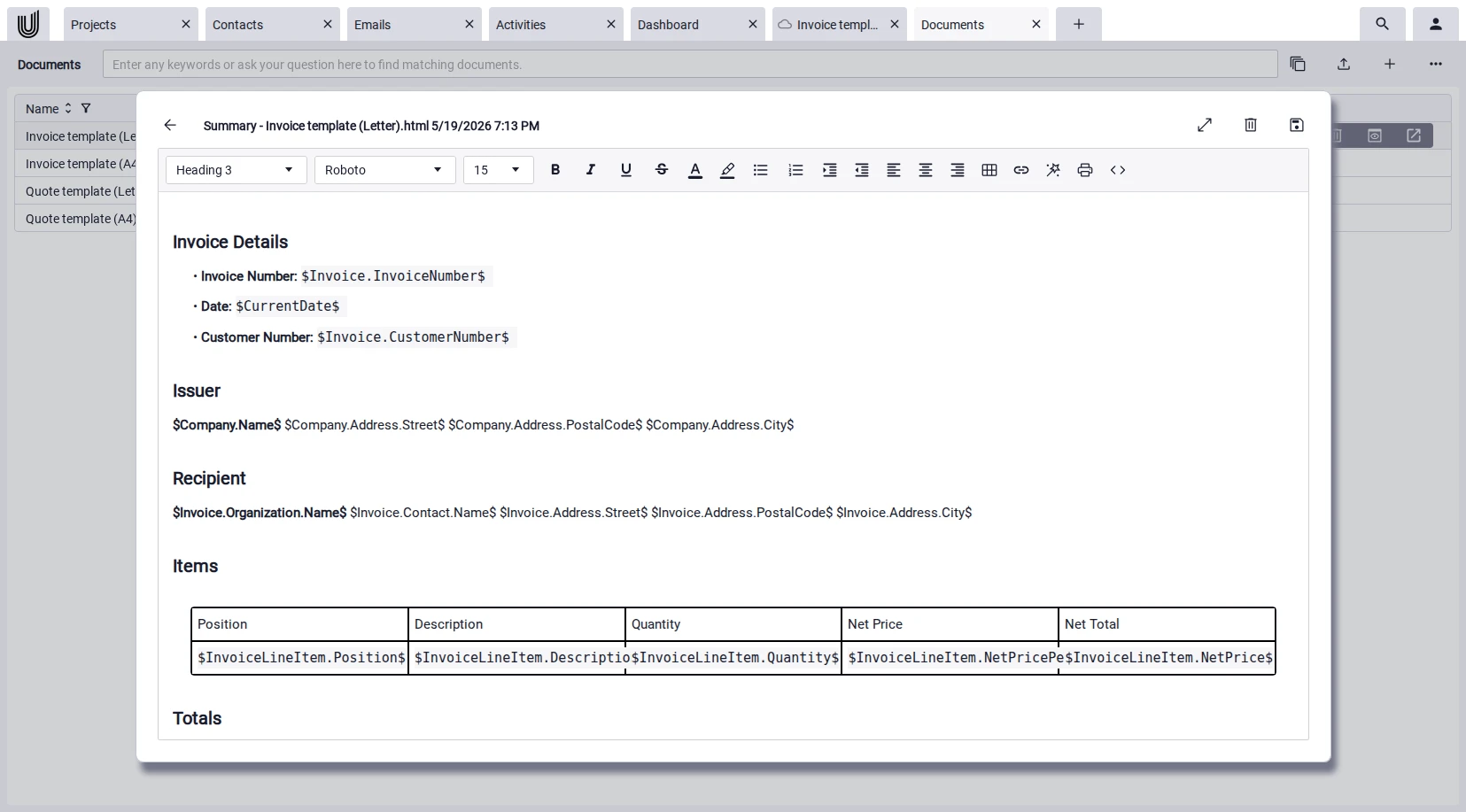
Task: Click the $Invoice.InvoiceNumber$ placeholder
Action: 393,276
